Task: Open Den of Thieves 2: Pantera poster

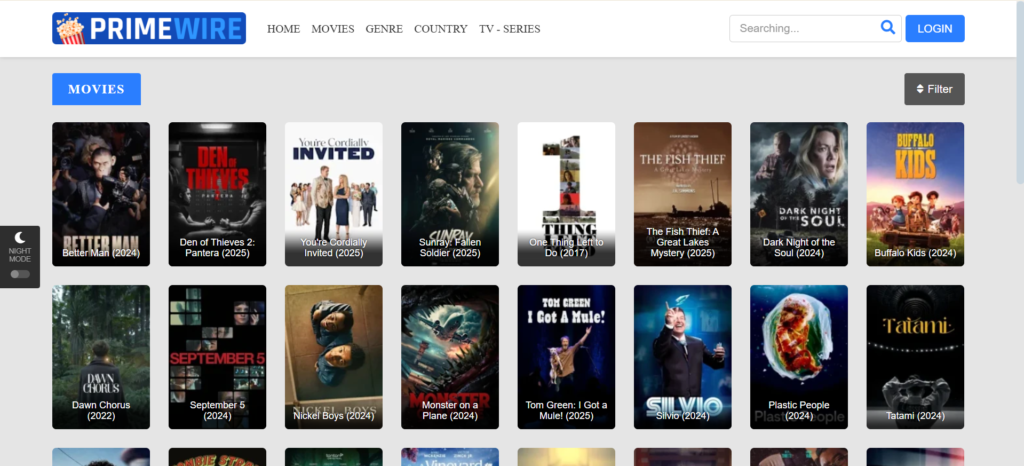Action: pos(217,194)
